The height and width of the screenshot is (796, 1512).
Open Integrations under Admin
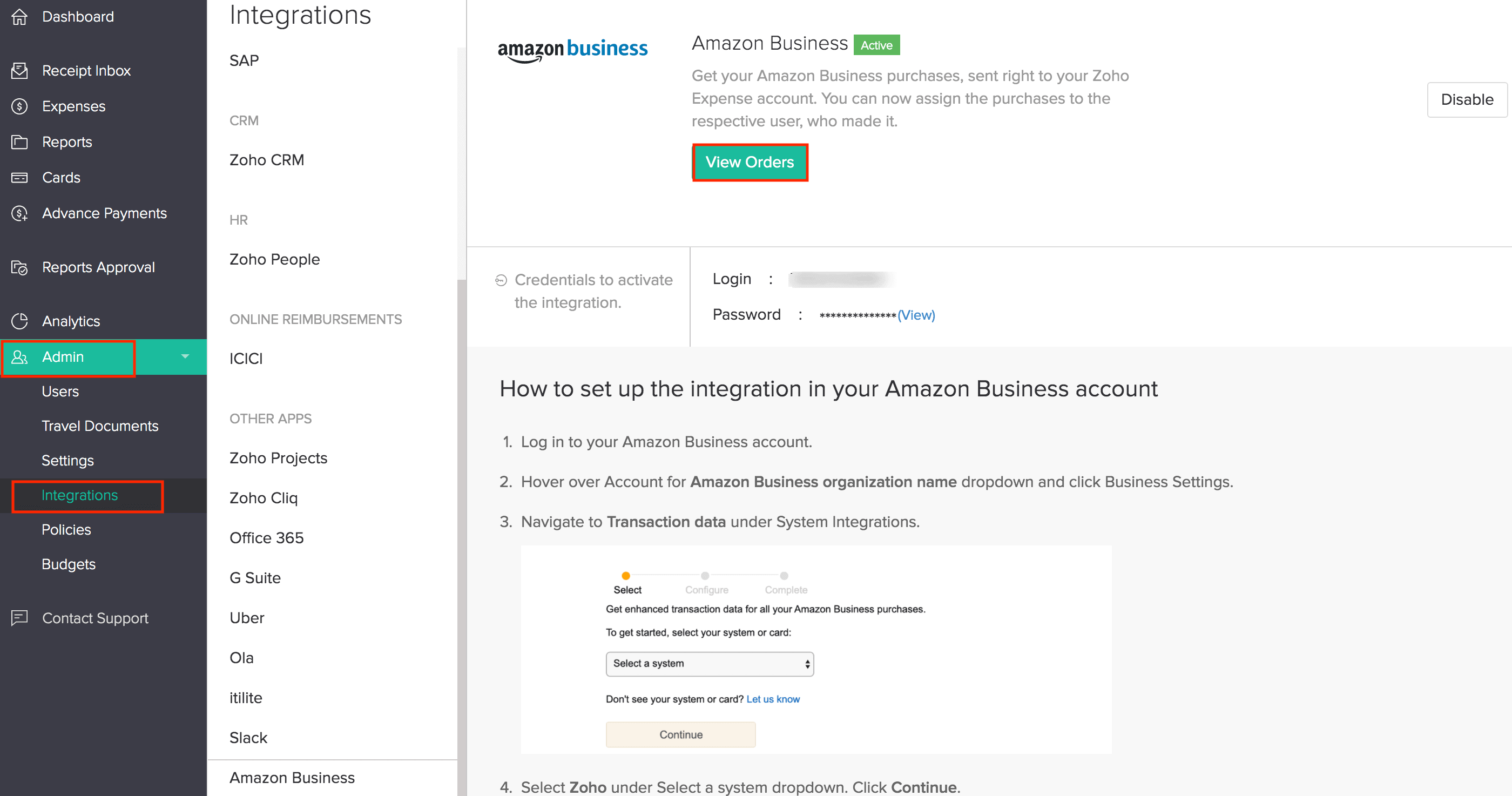[80, 495]
